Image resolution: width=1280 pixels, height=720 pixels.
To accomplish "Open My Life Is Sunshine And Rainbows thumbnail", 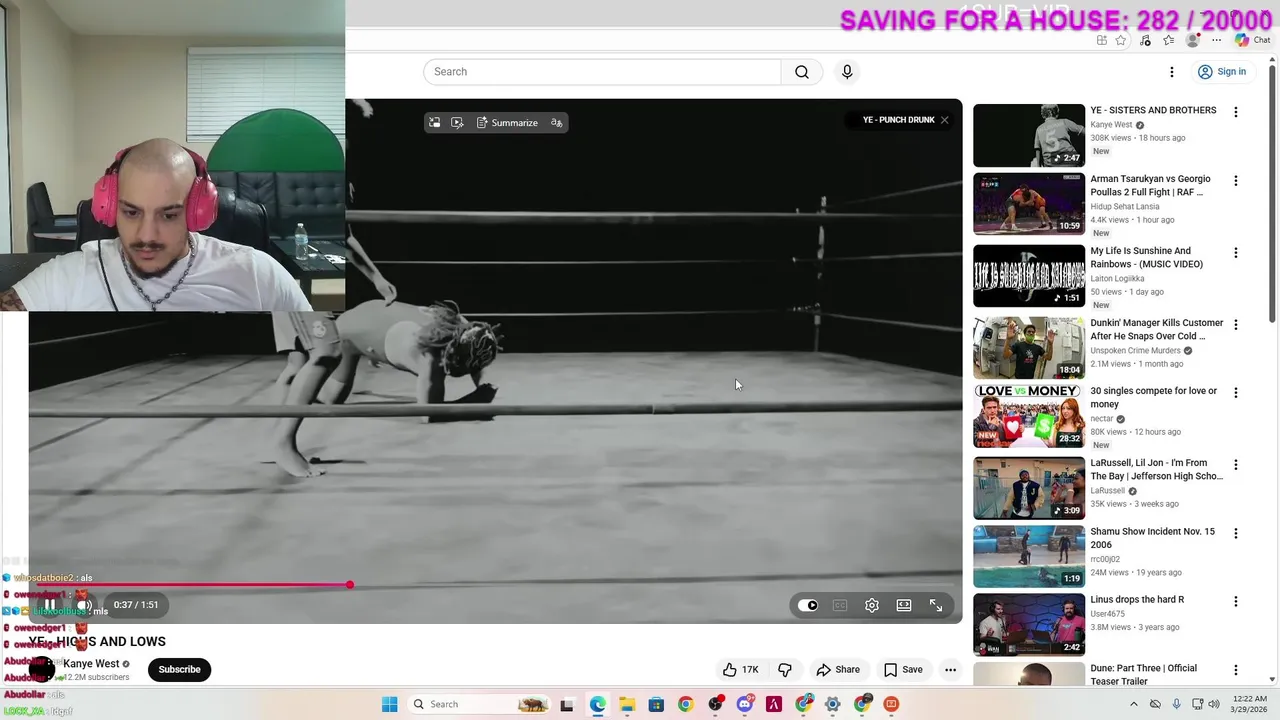I will coord(1029,276).
